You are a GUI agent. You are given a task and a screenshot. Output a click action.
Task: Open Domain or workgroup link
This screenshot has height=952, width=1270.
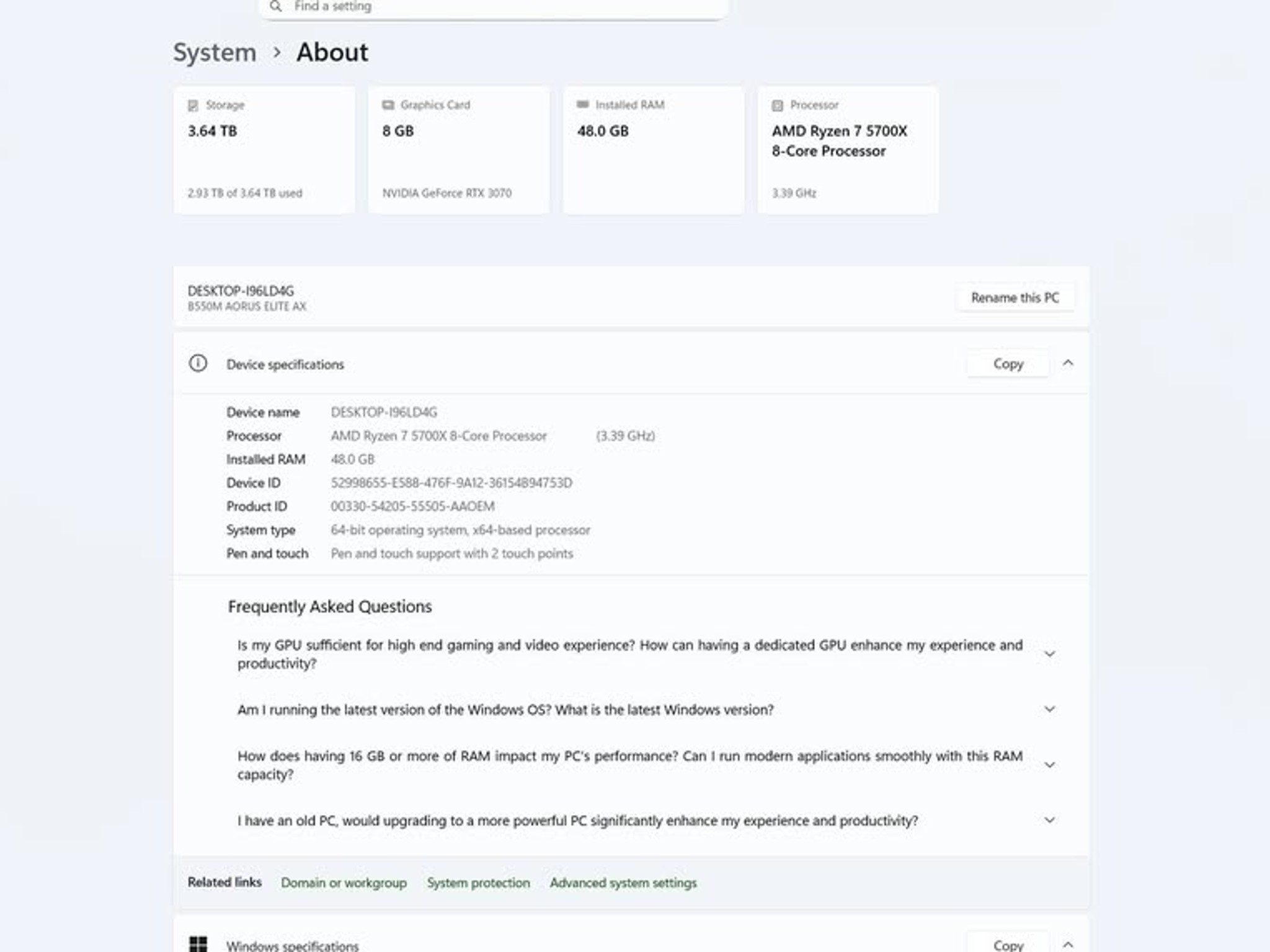[344, 883]
